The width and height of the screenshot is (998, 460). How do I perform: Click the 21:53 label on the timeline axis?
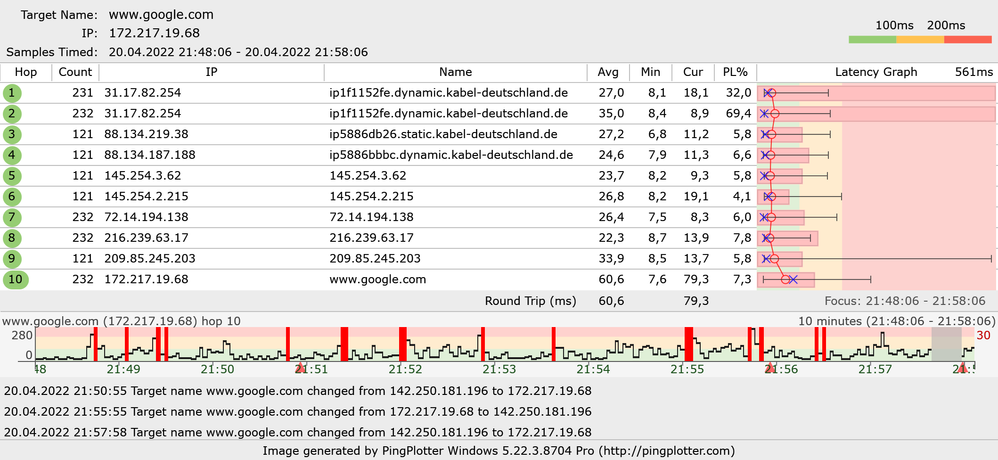click(498, 368)
